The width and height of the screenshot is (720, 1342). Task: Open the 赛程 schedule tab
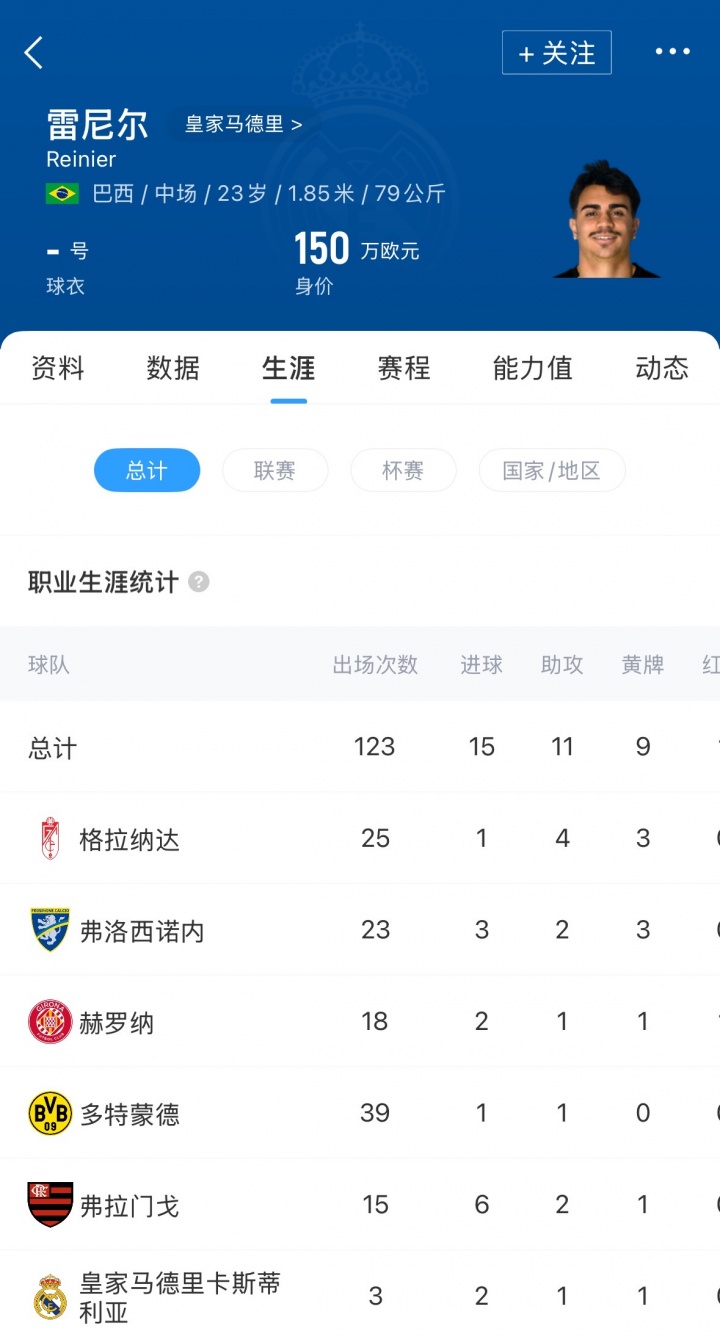pyautogui.click(x=404, y=368)
